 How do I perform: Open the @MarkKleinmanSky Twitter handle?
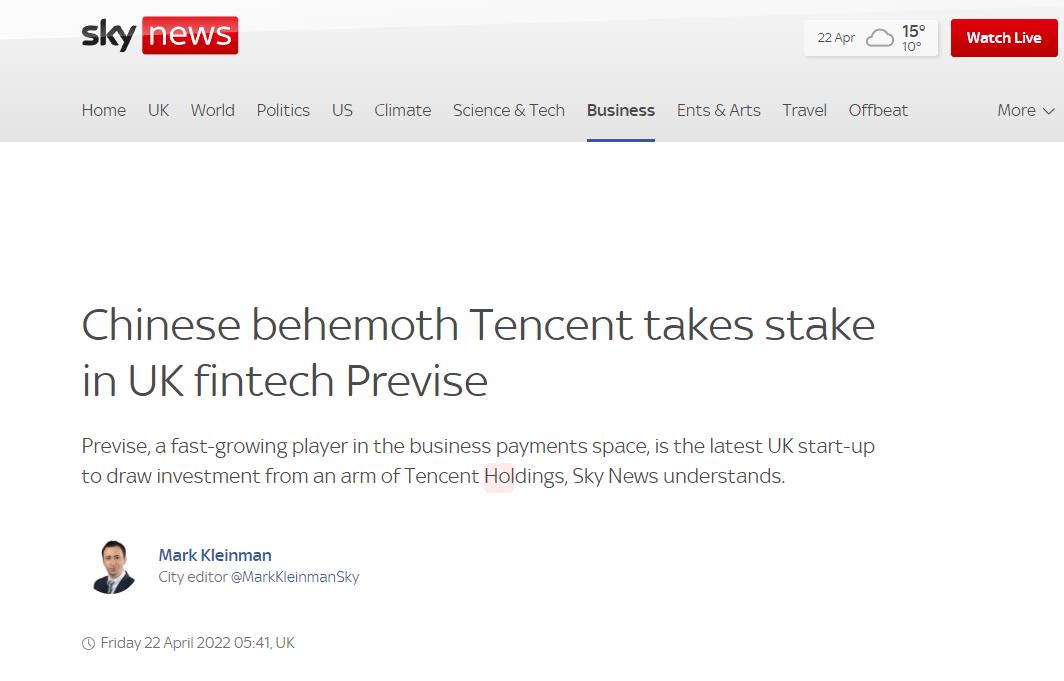click(x=295, y=577)
